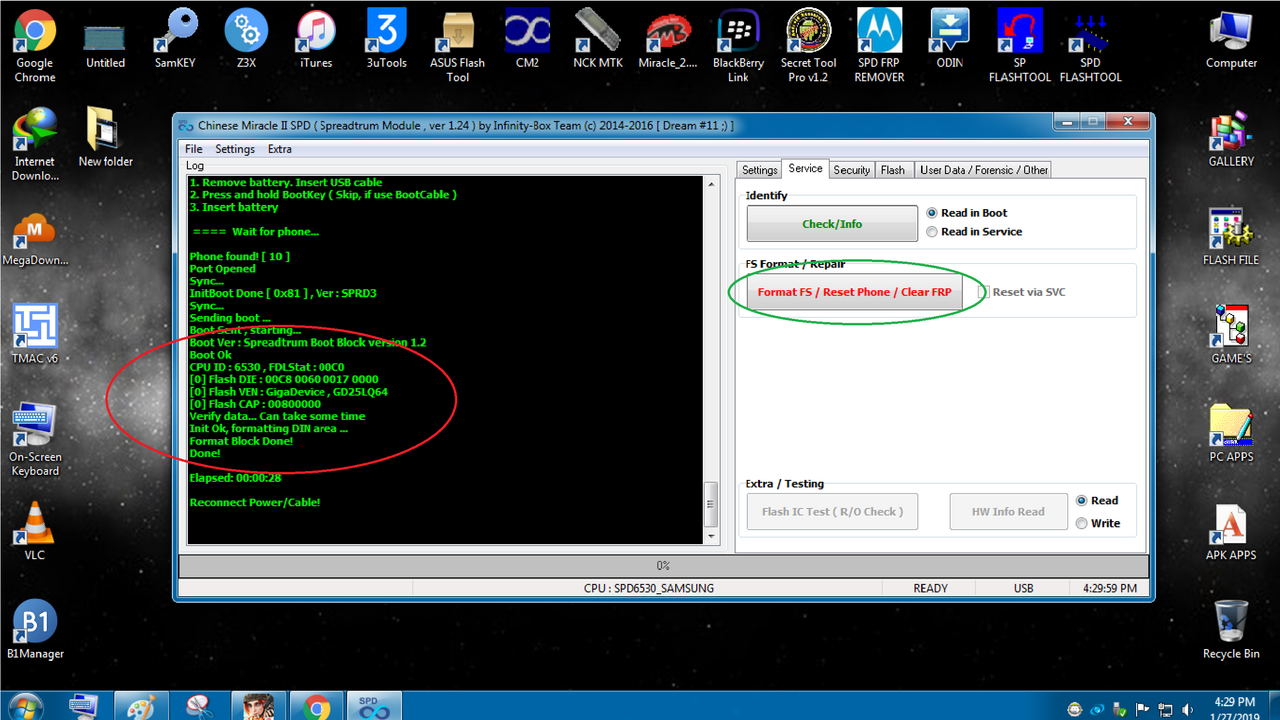Image resolution: width=1280 pixels, height=720 pixels.
Task: Open Paint from the taskbar
Action: click(x=140, y=707)
